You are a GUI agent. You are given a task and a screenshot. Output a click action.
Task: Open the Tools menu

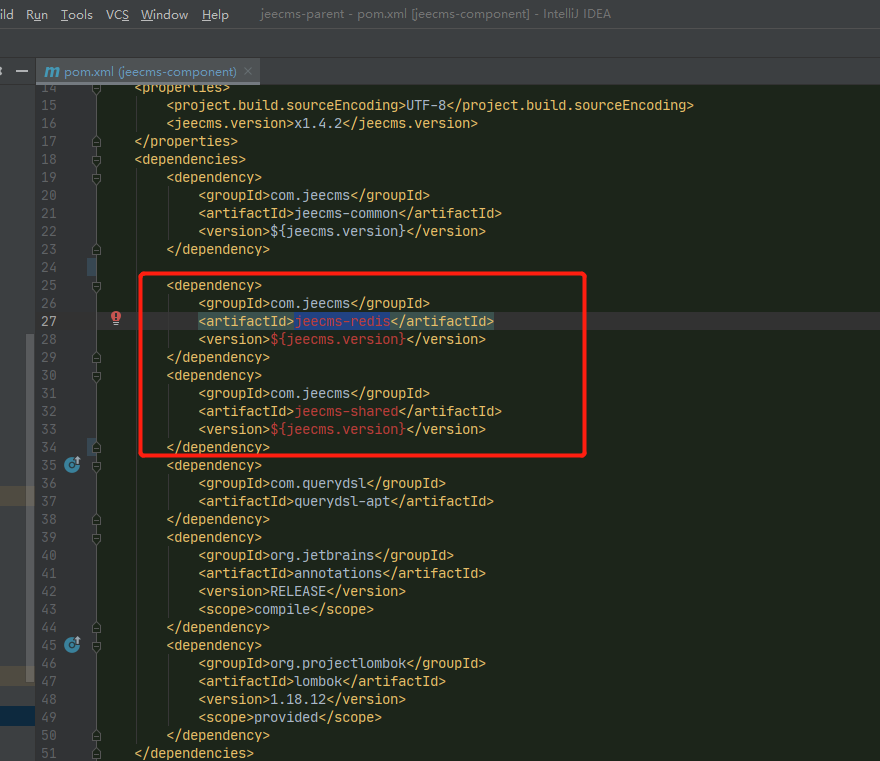pyautogui.click(x=76, y=15)
